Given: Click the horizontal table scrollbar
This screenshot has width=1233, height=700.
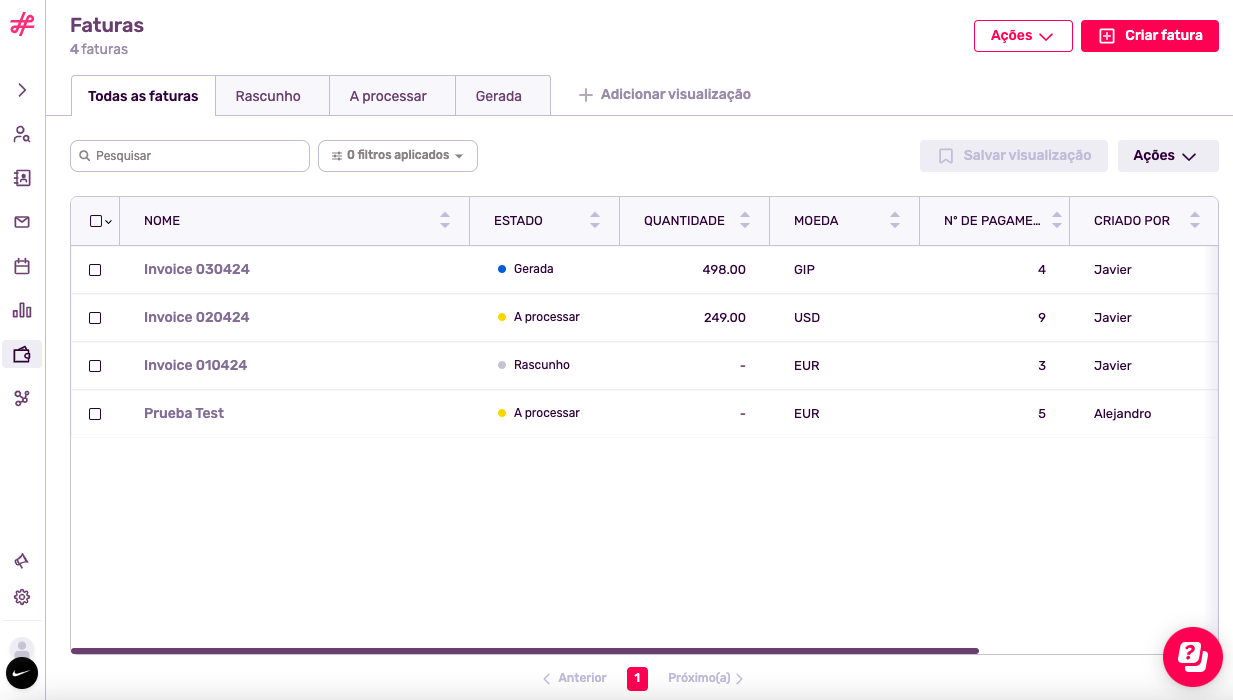Looking at the screenshot, I should 525,651.
